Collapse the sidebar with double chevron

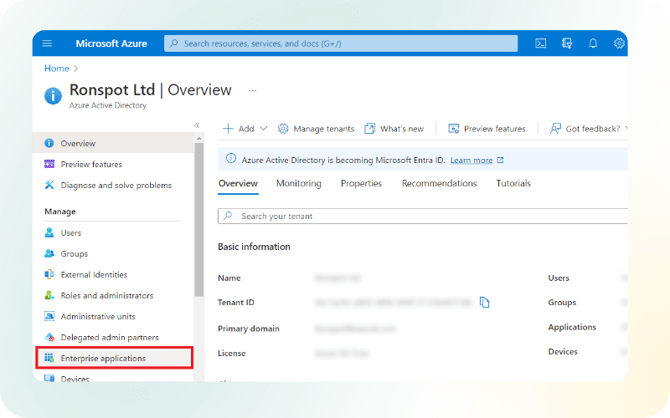(x=197, y=125)
